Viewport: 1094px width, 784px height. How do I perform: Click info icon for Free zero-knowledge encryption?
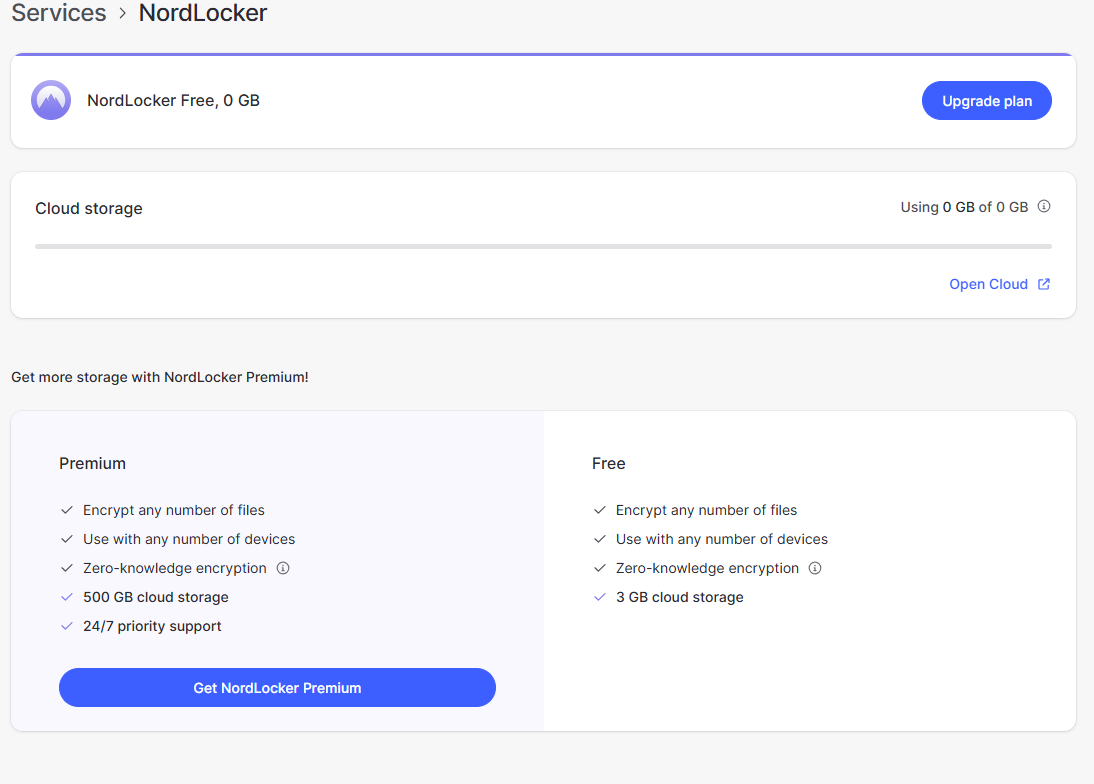815,568
